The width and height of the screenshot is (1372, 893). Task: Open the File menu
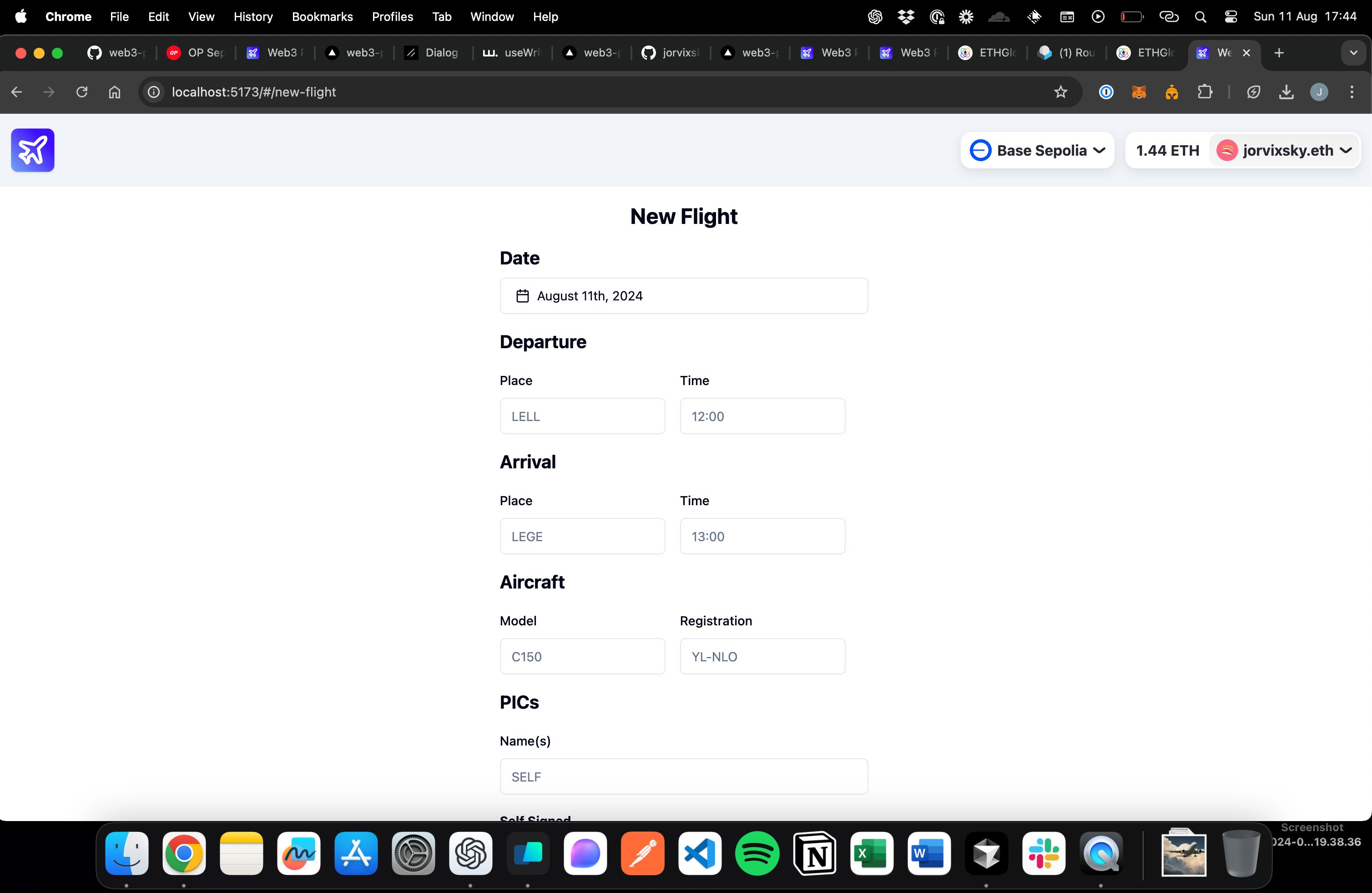point(119,17)
